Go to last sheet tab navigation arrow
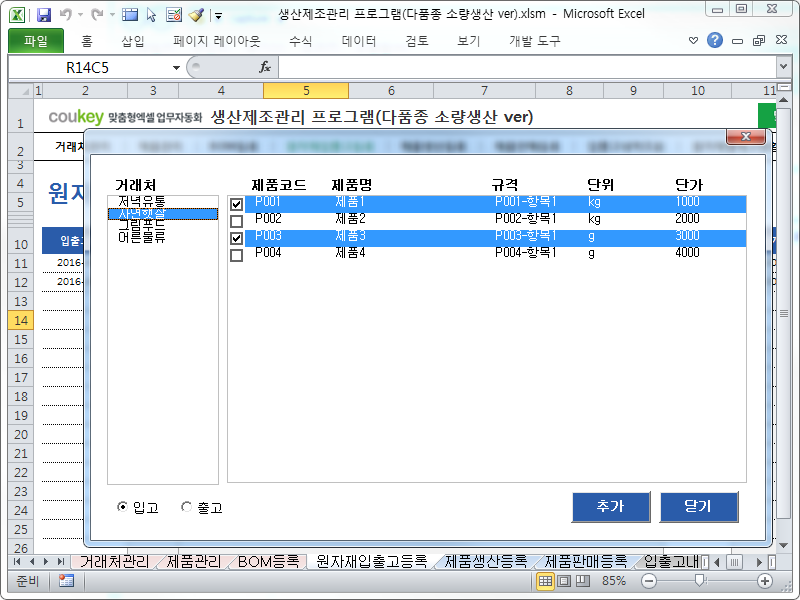800x600 pixels. coord(61,562)
